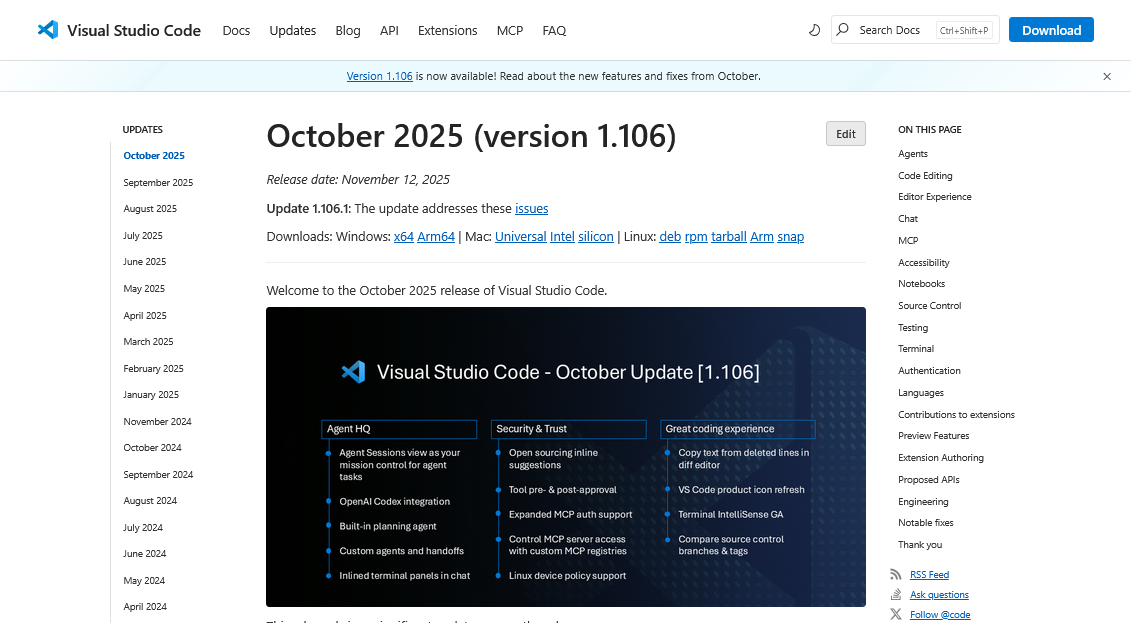This screenshot has width=1132, height=623.
Task: Click the X Follow @code icon
Action: [895, 615]
